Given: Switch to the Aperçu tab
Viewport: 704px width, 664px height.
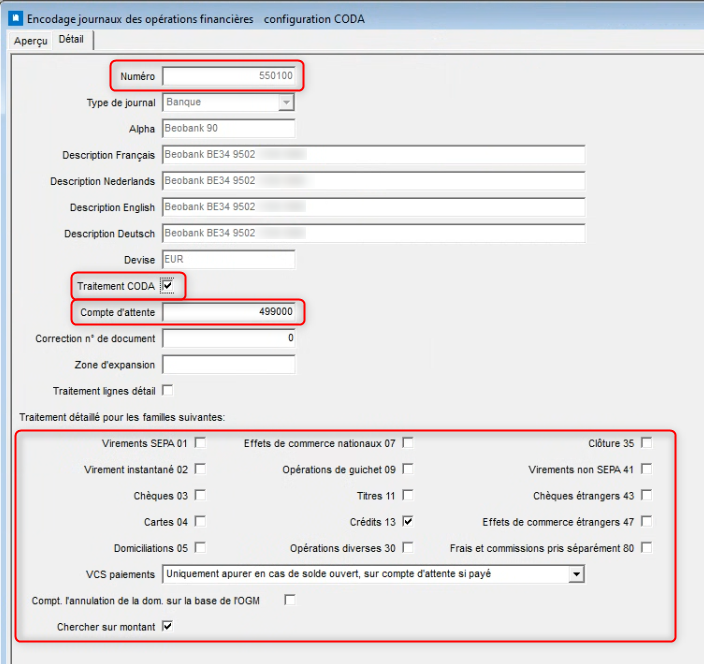Looking at the screenshot, I should tap(30, 40).
